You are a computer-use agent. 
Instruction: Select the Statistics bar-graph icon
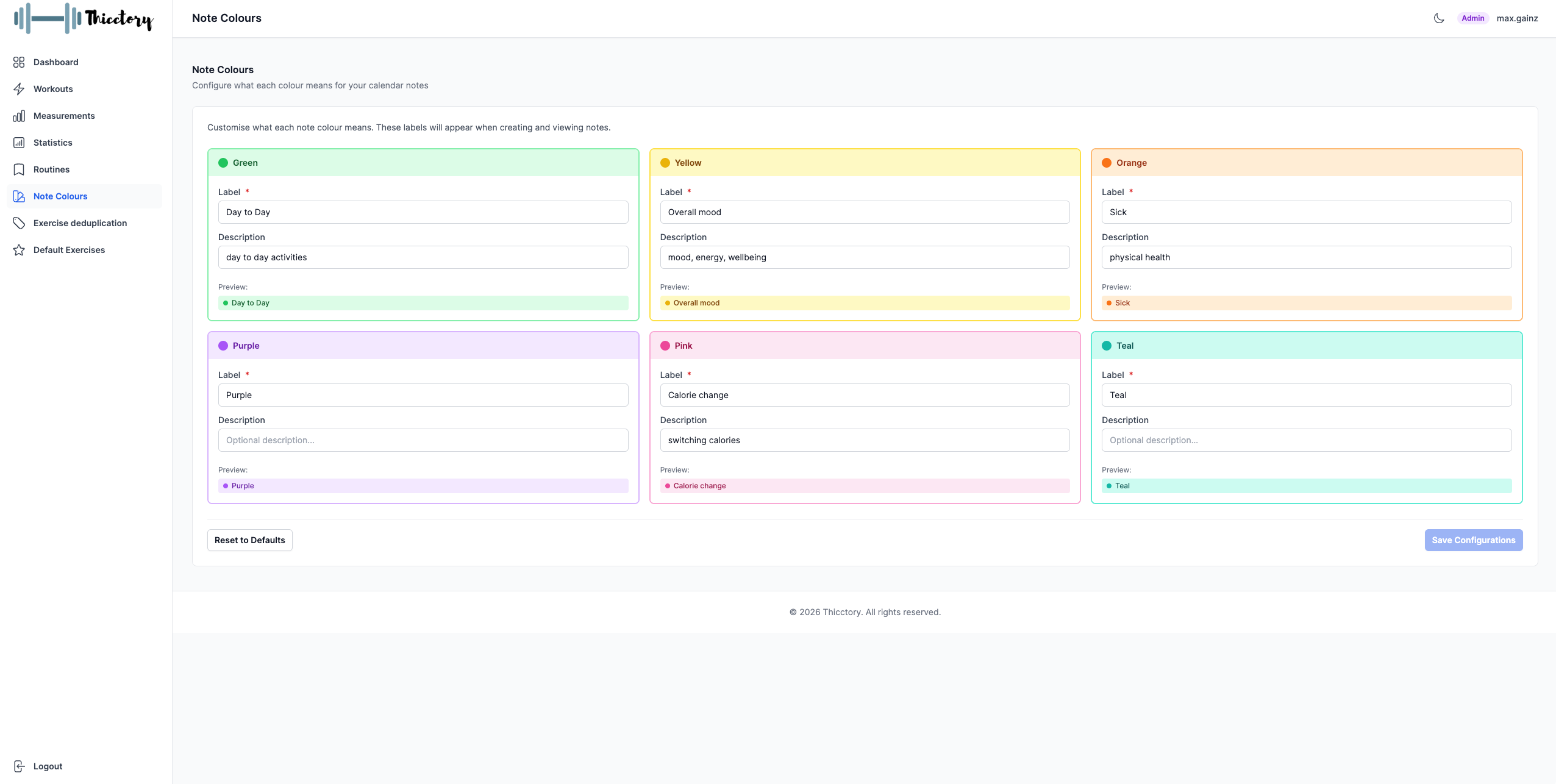click(x=19, y=142)
